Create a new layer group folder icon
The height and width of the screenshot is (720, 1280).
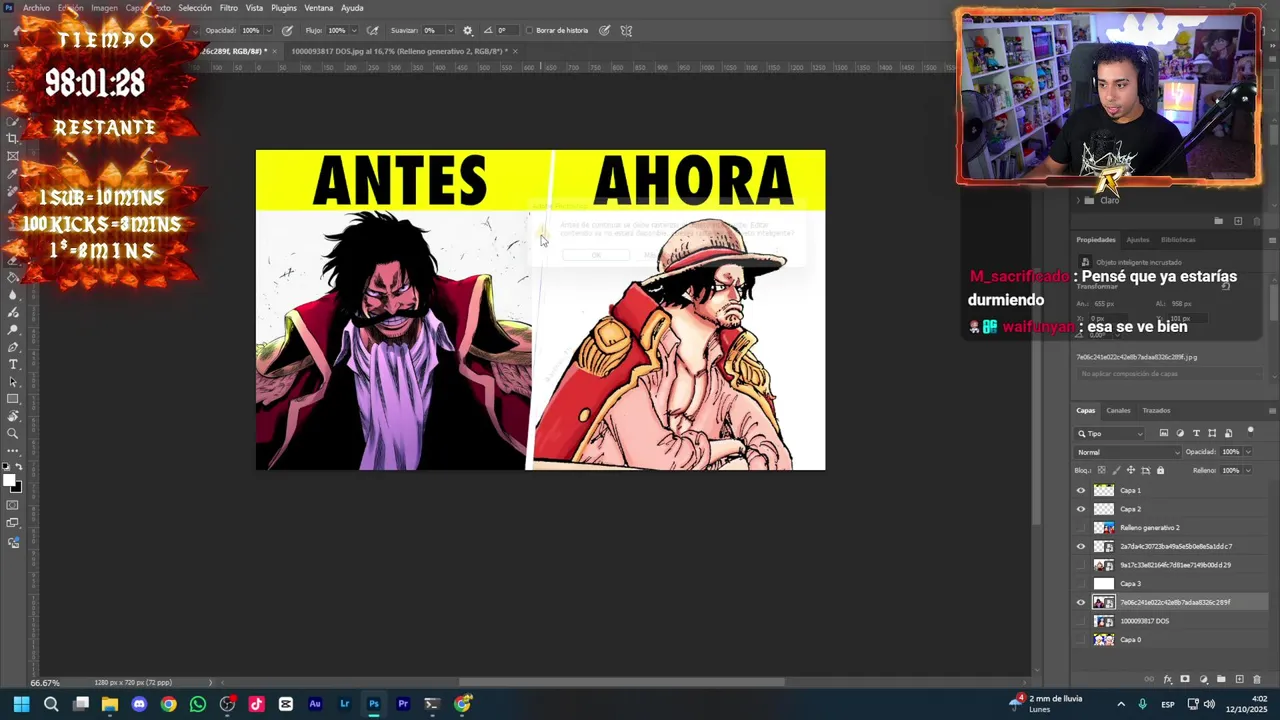click(1221, 680)
